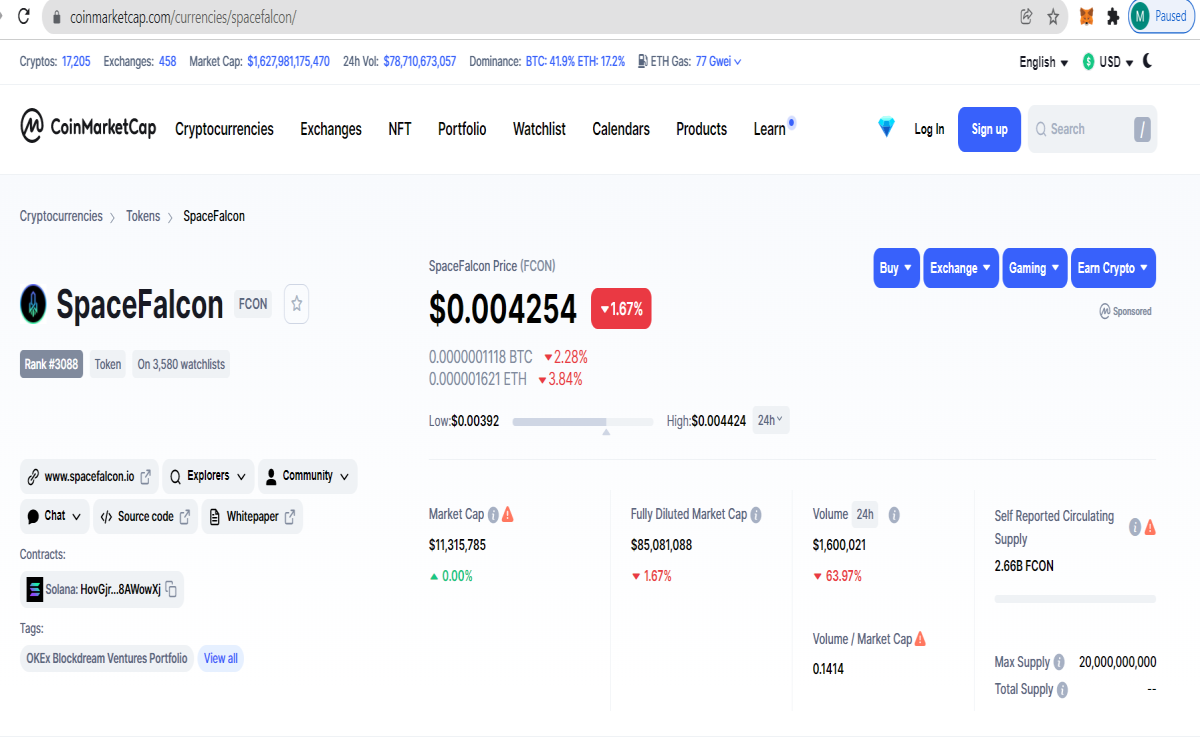Click the Cryptocurrencies breadcrumb link
This screenshot has width=1200, height=744.
point(61,216)
